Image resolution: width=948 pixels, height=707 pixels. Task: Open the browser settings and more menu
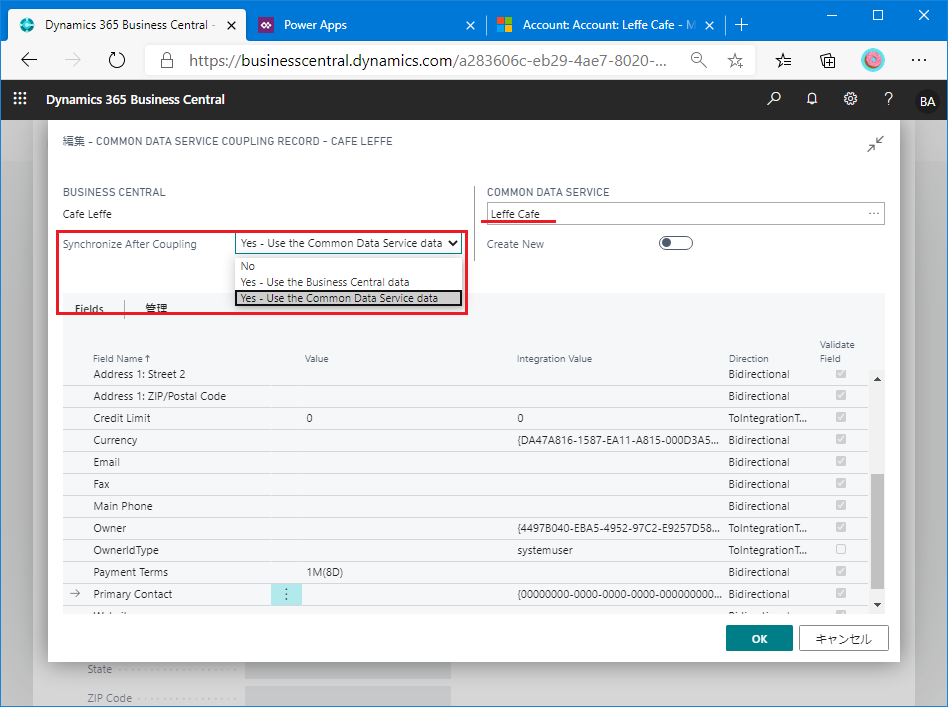point(918,60)
